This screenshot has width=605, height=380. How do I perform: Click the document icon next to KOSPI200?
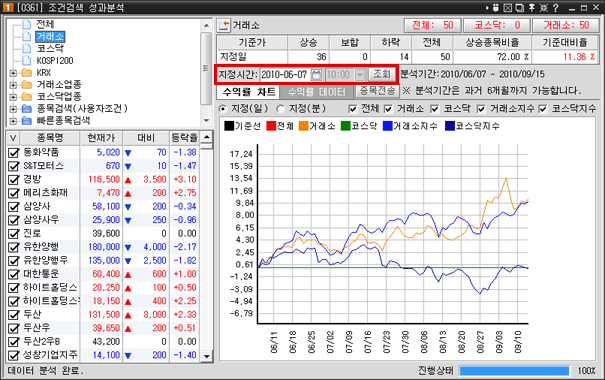[27, 61]
